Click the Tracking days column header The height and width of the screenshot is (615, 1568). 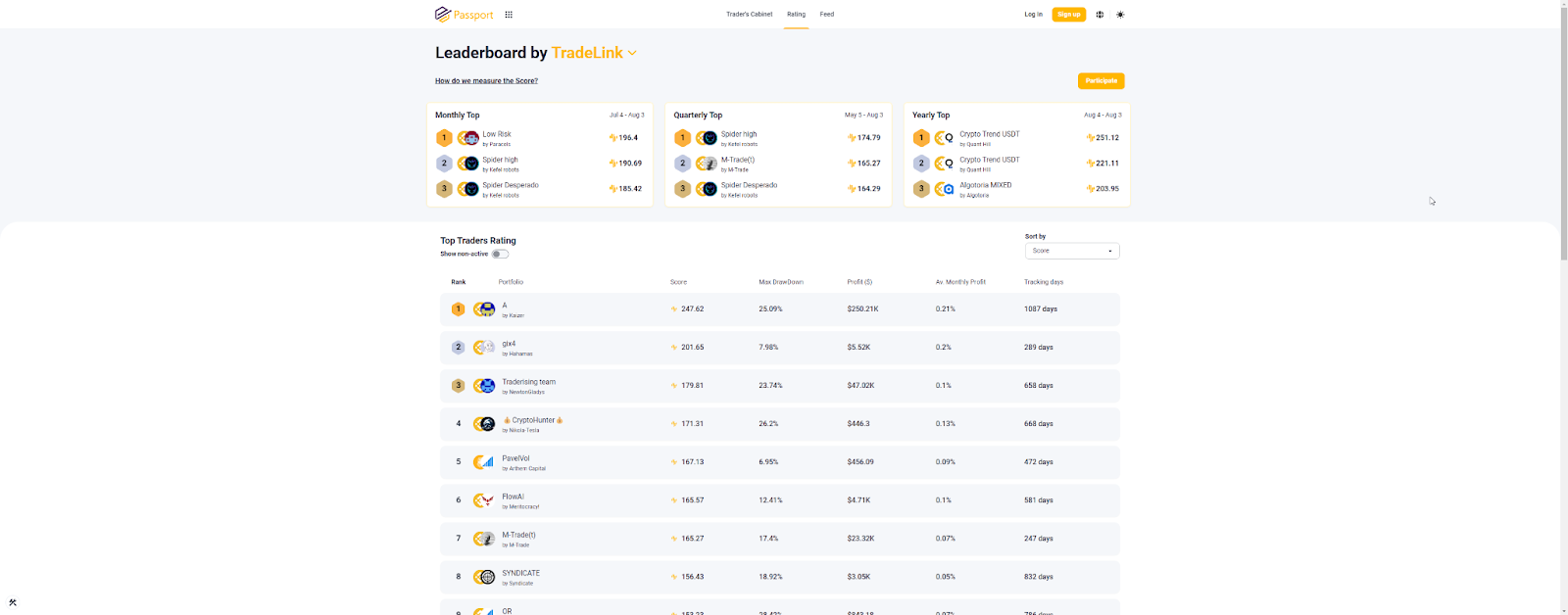click(x=1044, y=282)
